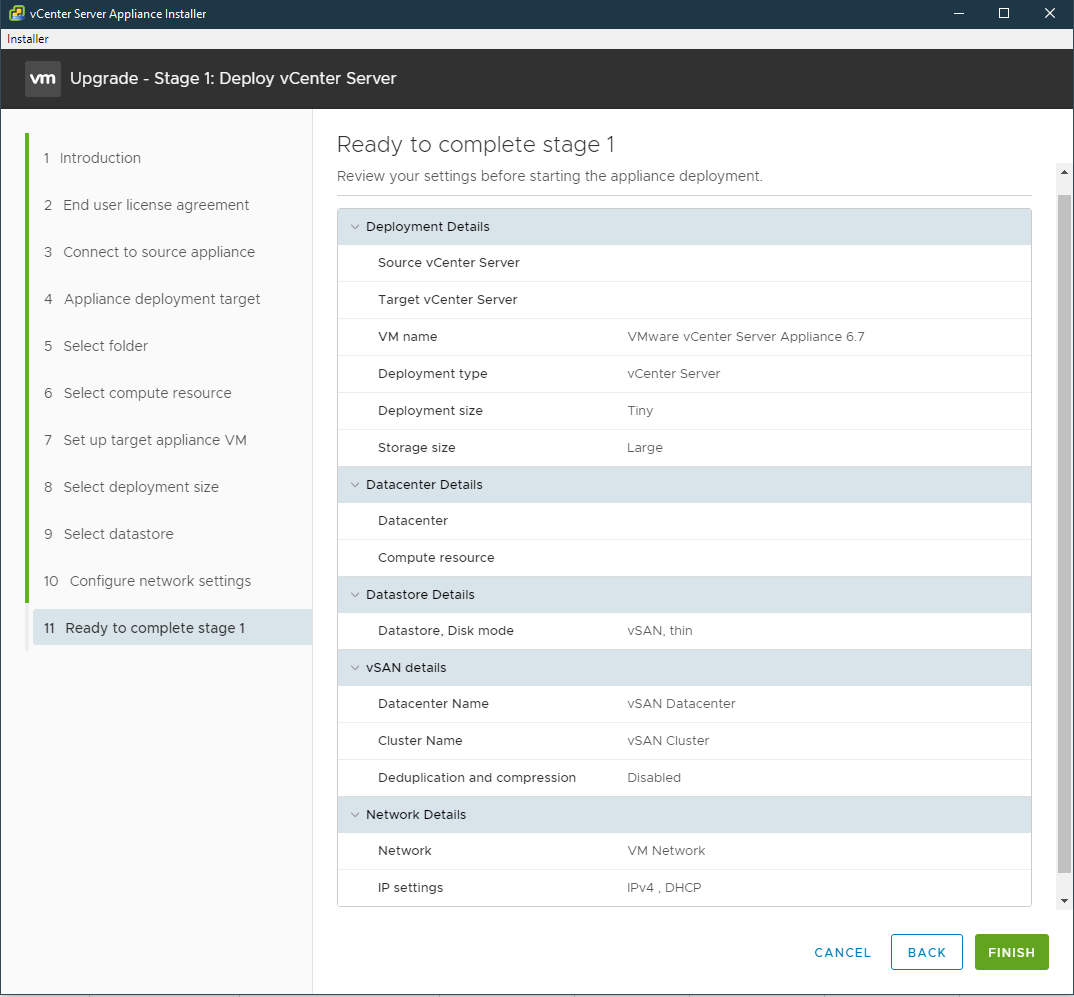Collapse the Network Details section
Viewport: 1074px width, 997px height.
[356, 814]
